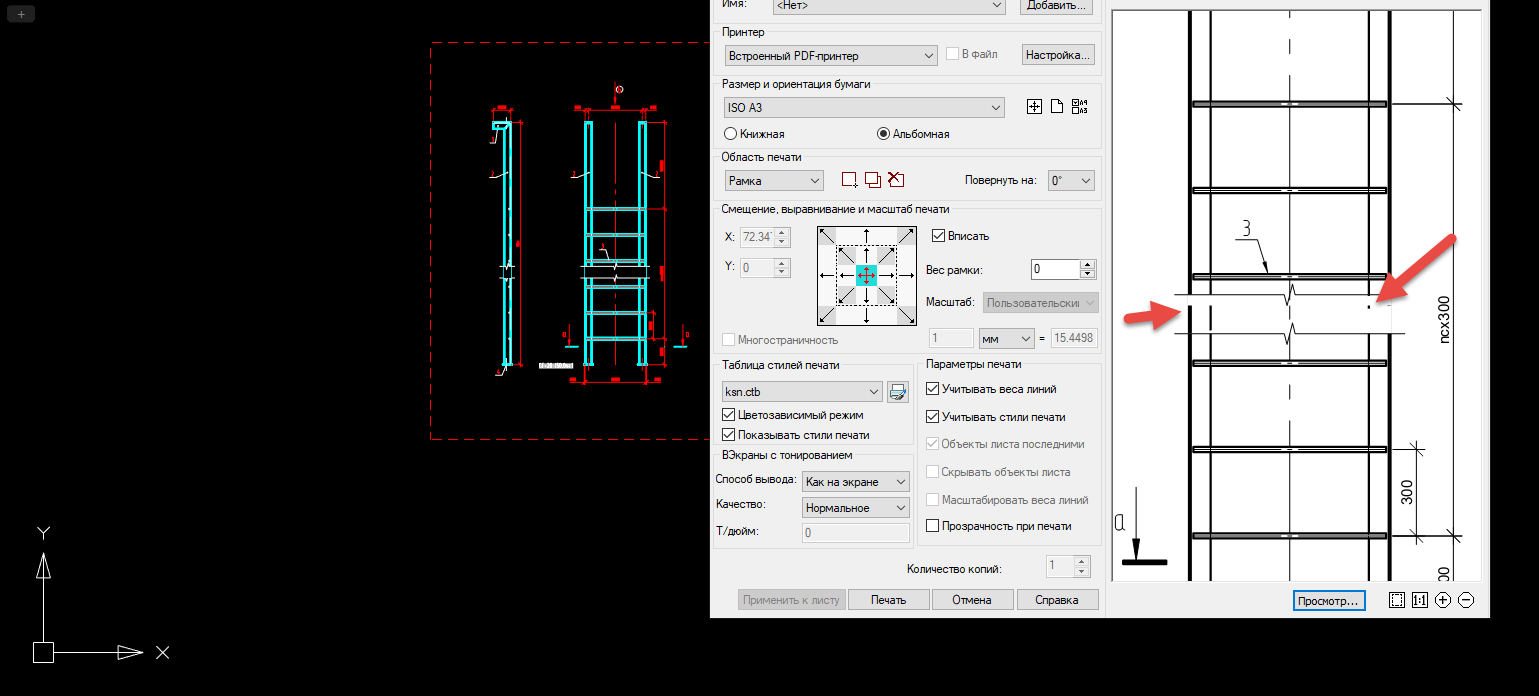The image size is (1539, 696).
Task: Toggle 'Скрывать объекты листа' checkbox
Action: pos(933,472)
